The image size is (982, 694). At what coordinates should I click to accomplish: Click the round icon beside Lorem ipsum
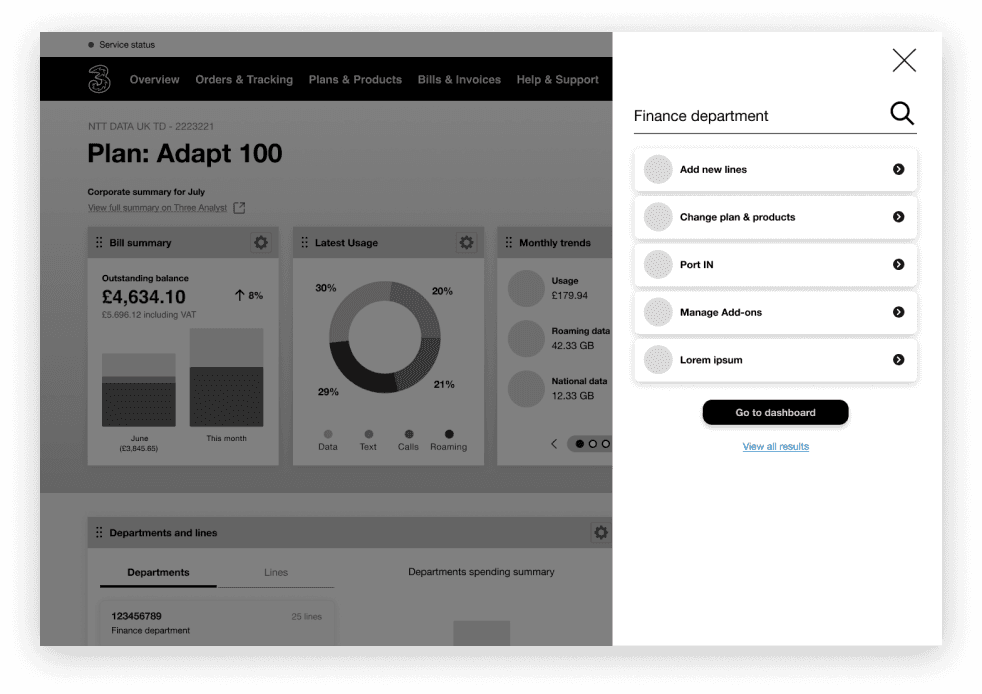pos(658,360)
